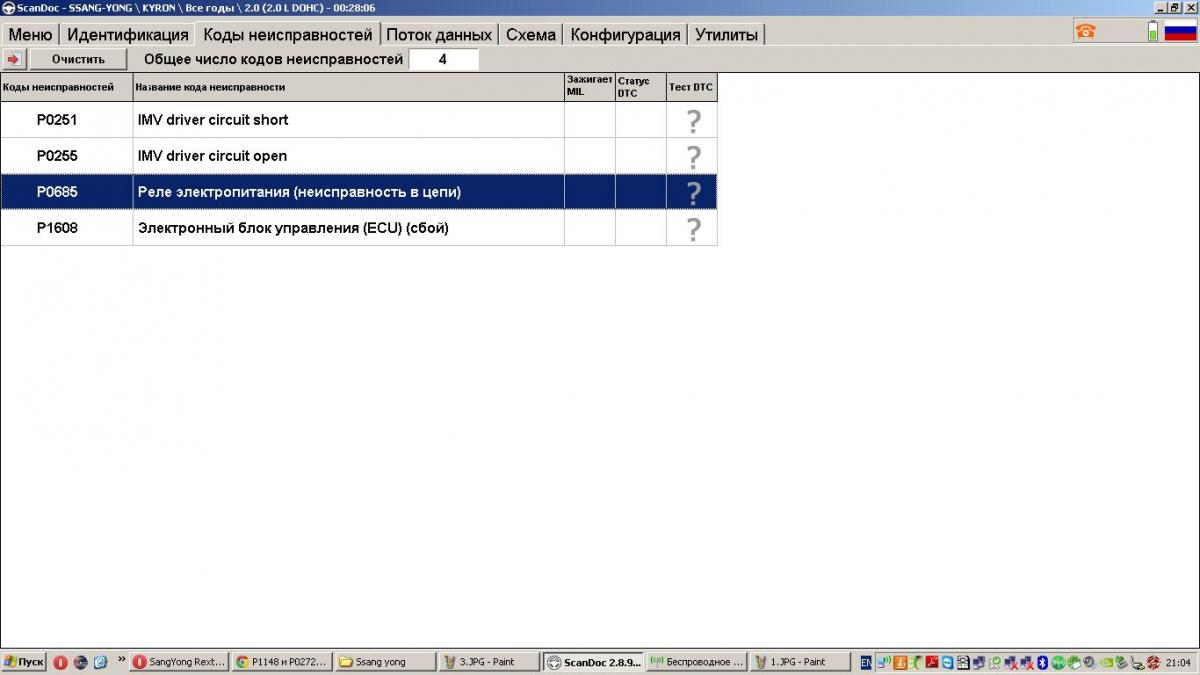Select the P1608 code cell
1200x675 pixels.
(x=66, y=228)
